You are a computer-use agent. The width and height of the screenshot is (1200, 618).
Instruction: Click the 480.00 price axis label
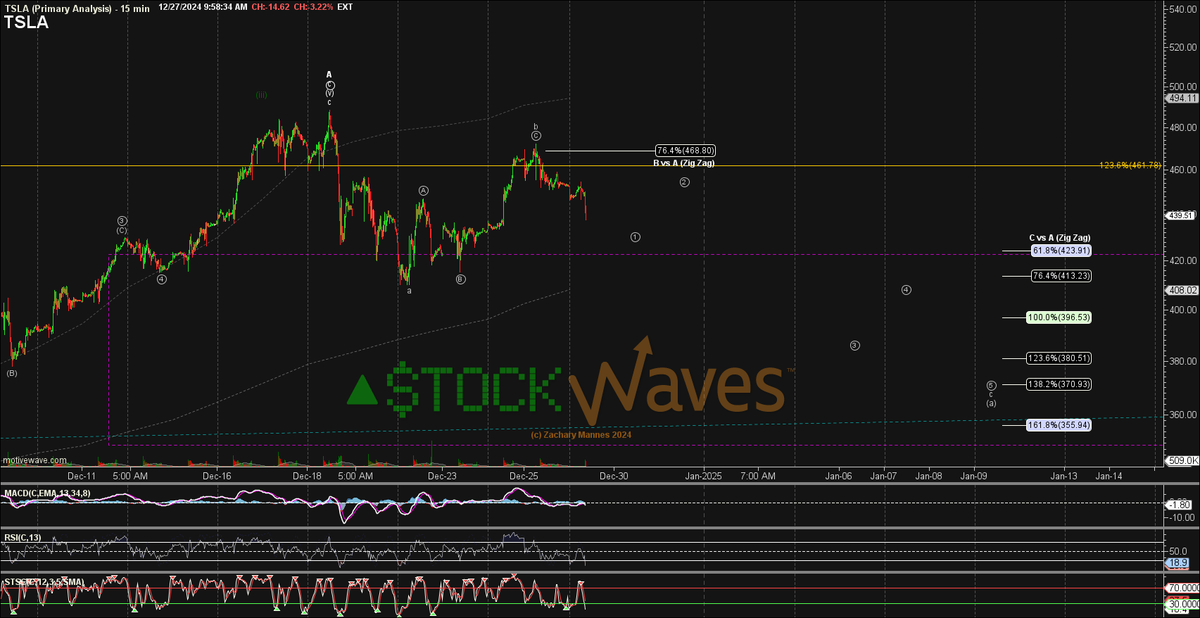pos(1182,128)
